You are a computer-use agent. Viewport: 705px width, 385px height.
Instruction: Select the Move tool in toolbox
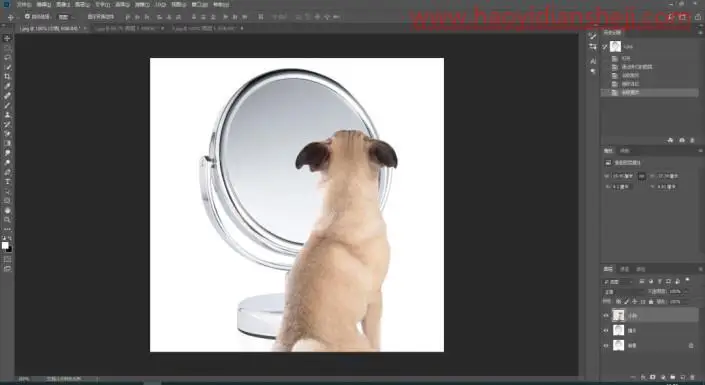point(7,38)
